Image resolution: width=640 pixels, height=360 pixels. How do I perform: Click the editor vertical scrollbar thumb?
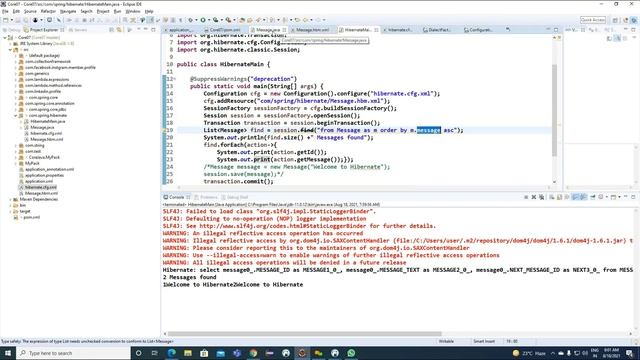[x=554, y=110]
